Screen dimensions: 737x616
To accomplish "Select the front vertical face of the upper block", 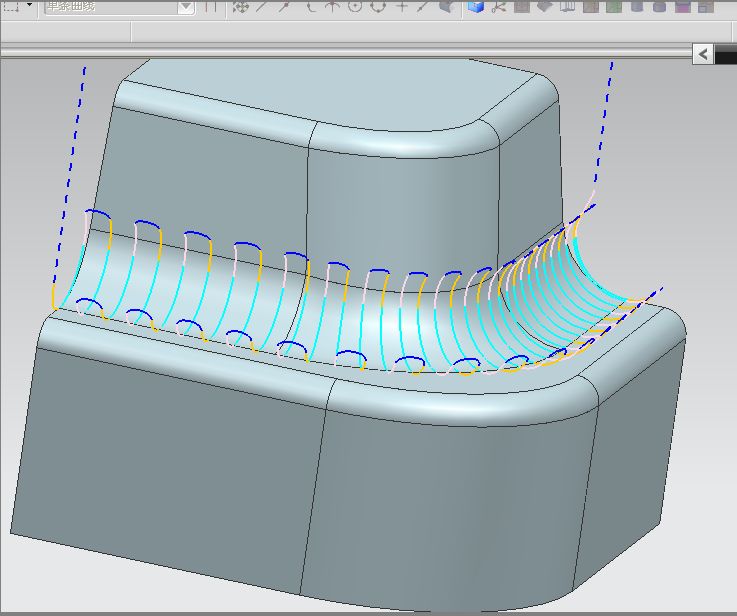I will tap(202, 188).
